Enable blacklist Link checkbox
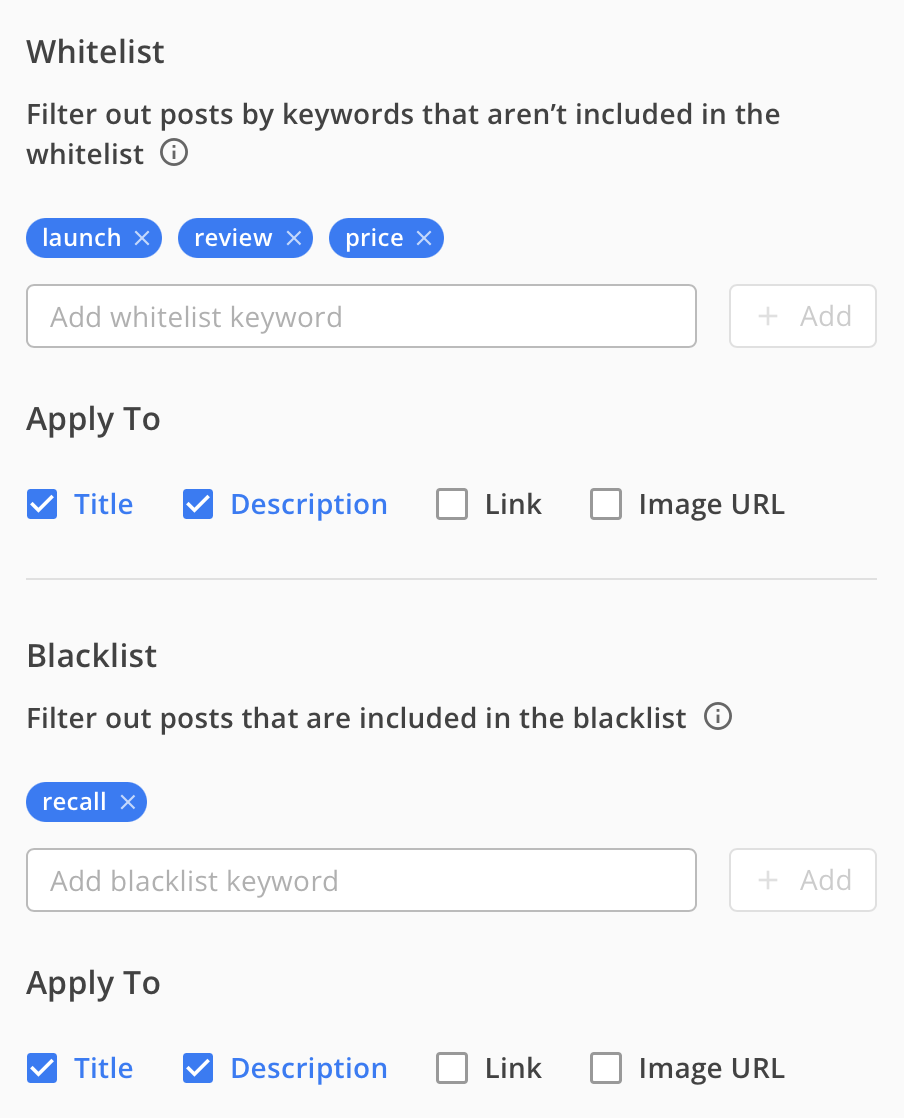Screen dimensions: 904x1118 452,1068
